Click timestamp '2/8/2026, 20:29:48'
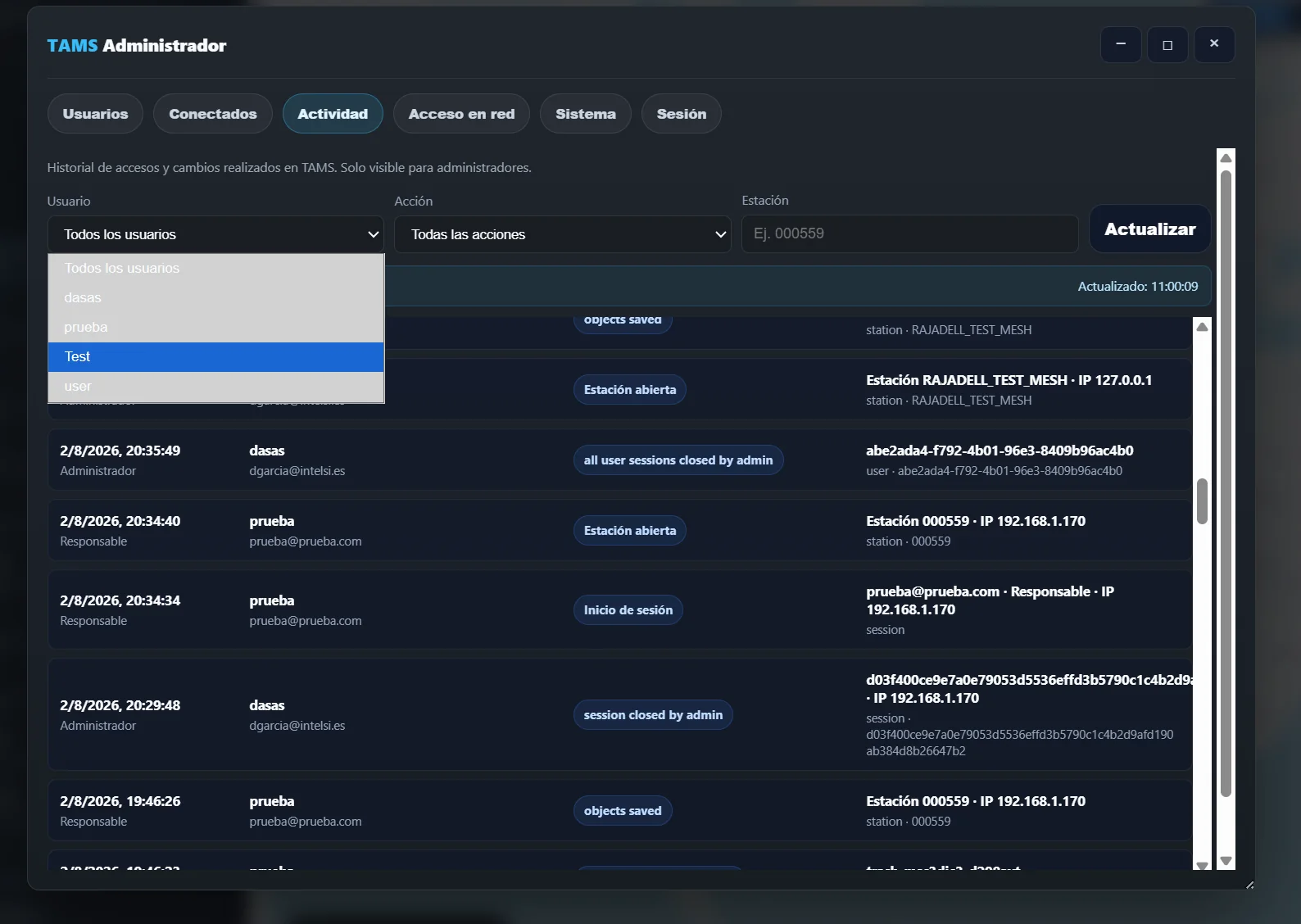Image resolution: width=1301 pixels, height=924 pixels. point(120,705)
